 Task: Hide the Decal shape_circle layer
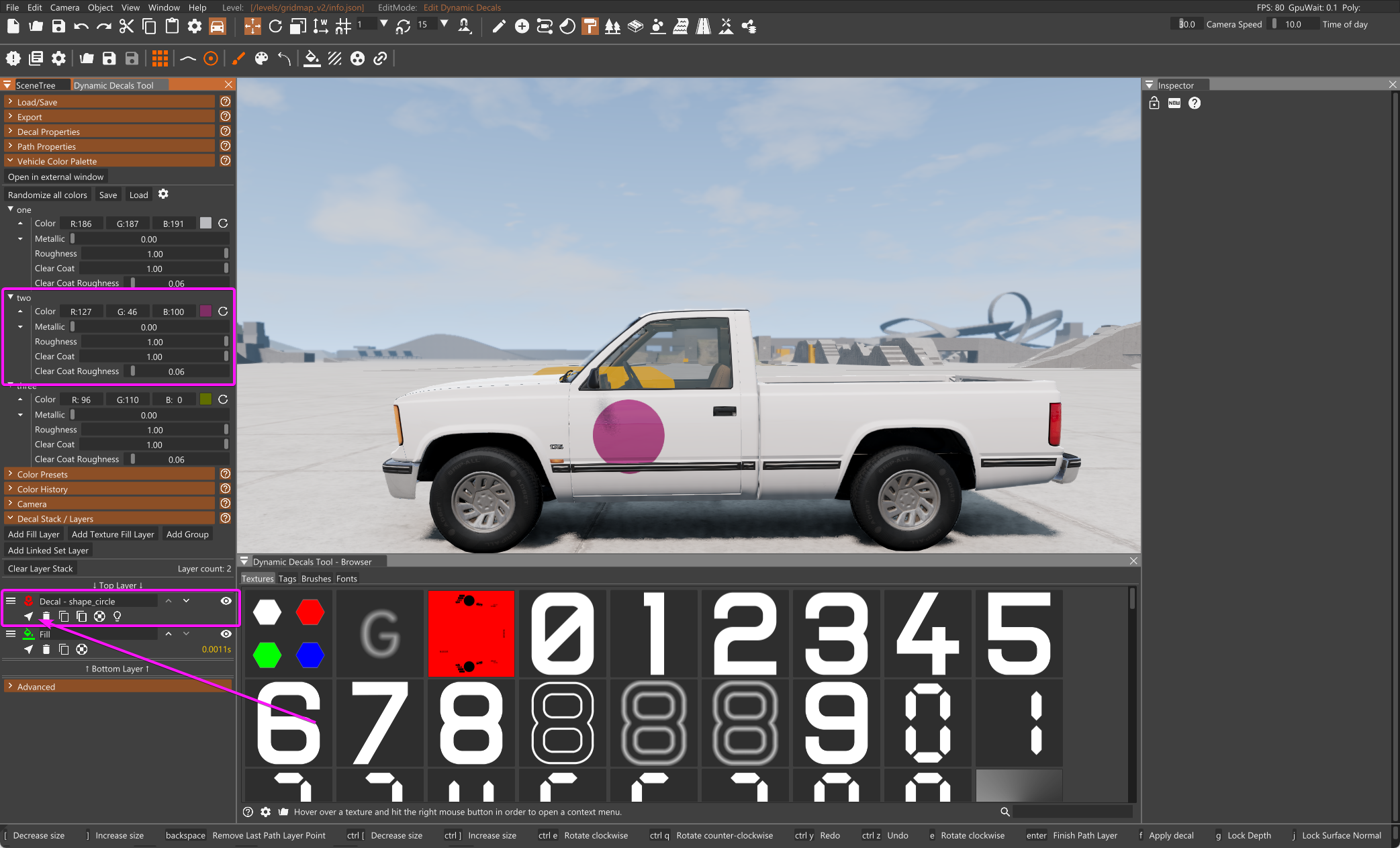[226, 601]
